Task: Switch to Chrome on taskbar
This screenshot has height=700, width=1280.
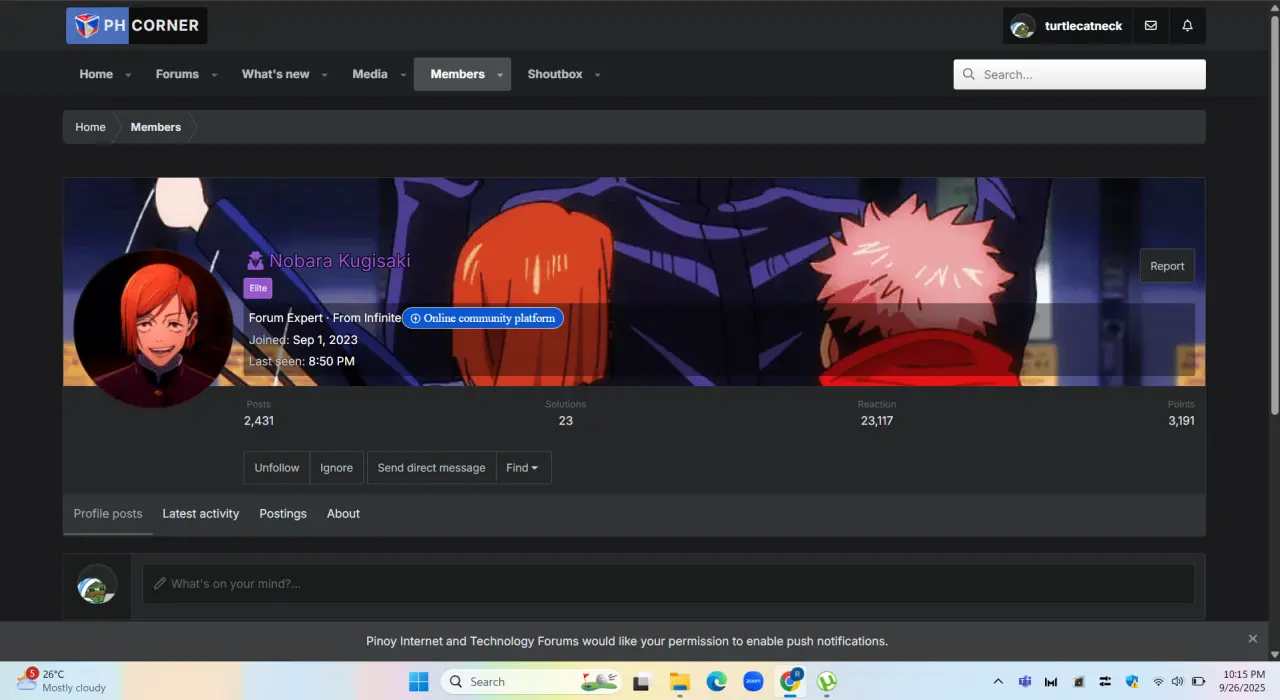Action: click(x=791, y=682)
